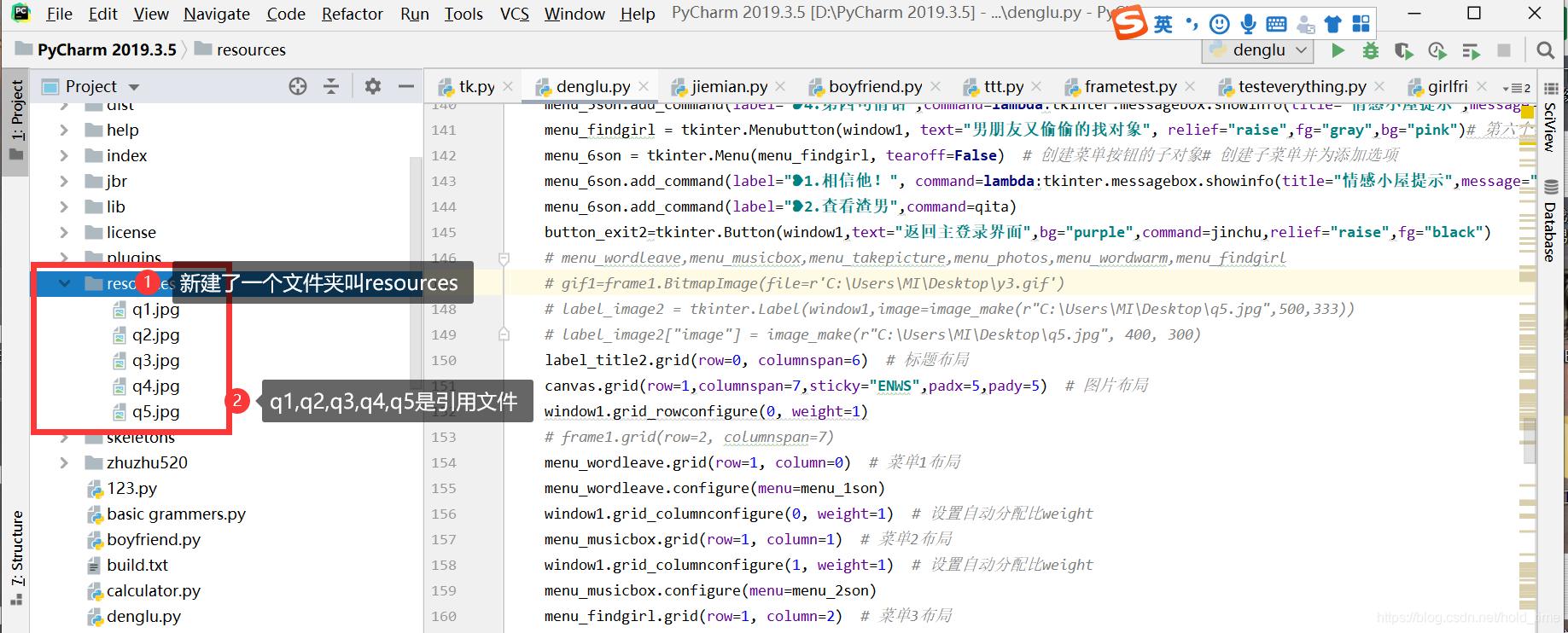Screen dimensions: 1568x633
Task: Expand the help folder
Action: [64, 130]
